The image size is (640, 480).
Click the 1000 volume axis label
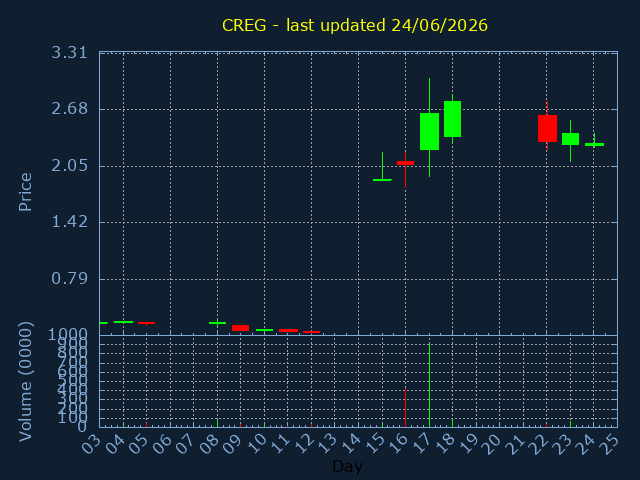click(68, 335)
